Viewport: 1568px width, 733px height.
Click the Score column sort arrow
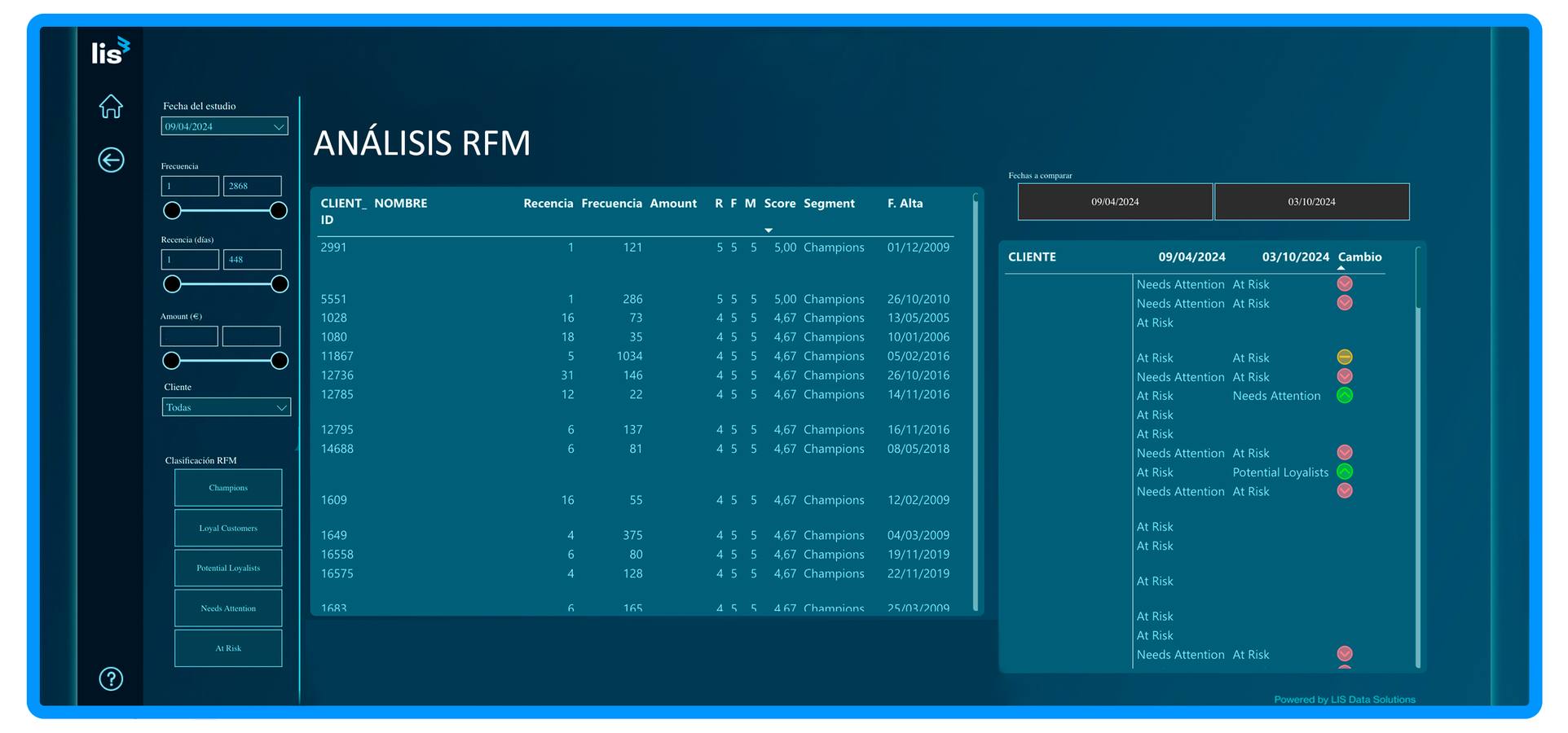[x=768, y=230]
